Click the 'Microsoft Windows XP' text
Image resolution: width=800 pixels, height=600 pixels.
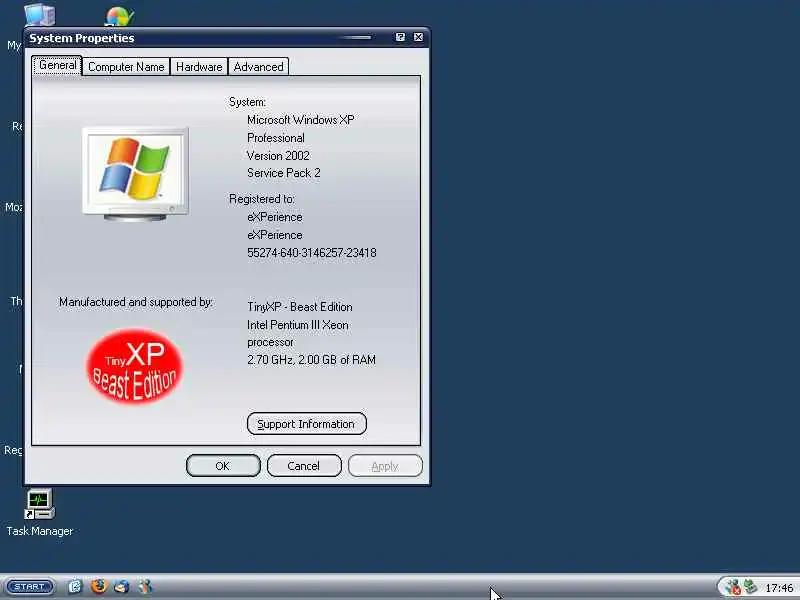tap(301, 120)
